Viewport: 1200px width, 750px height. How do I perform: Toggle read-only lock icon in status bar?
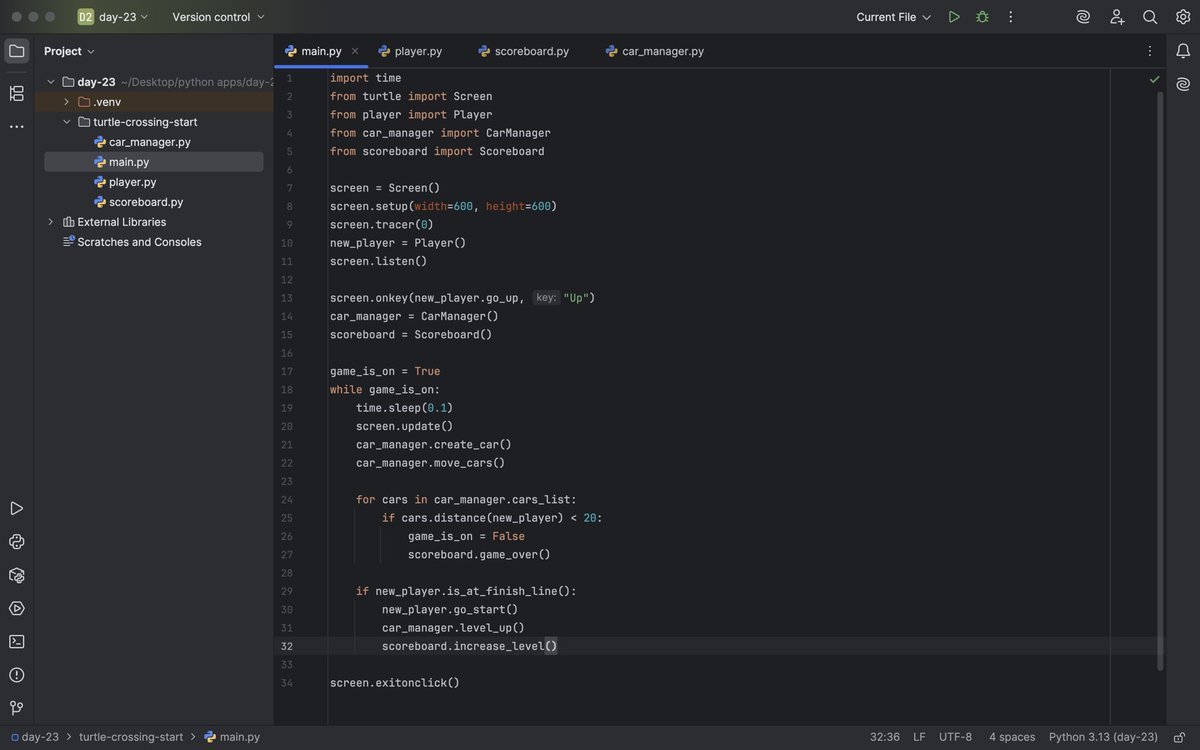coord(1180,737)
